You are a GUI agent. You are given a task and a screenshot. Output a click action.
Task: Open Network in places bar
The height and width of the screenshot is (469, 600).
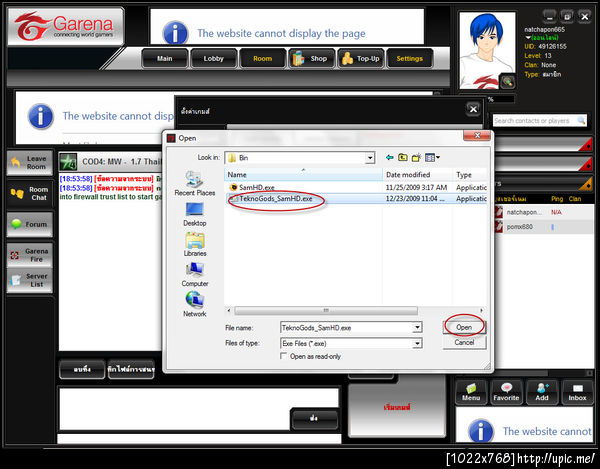click(194, 305)
